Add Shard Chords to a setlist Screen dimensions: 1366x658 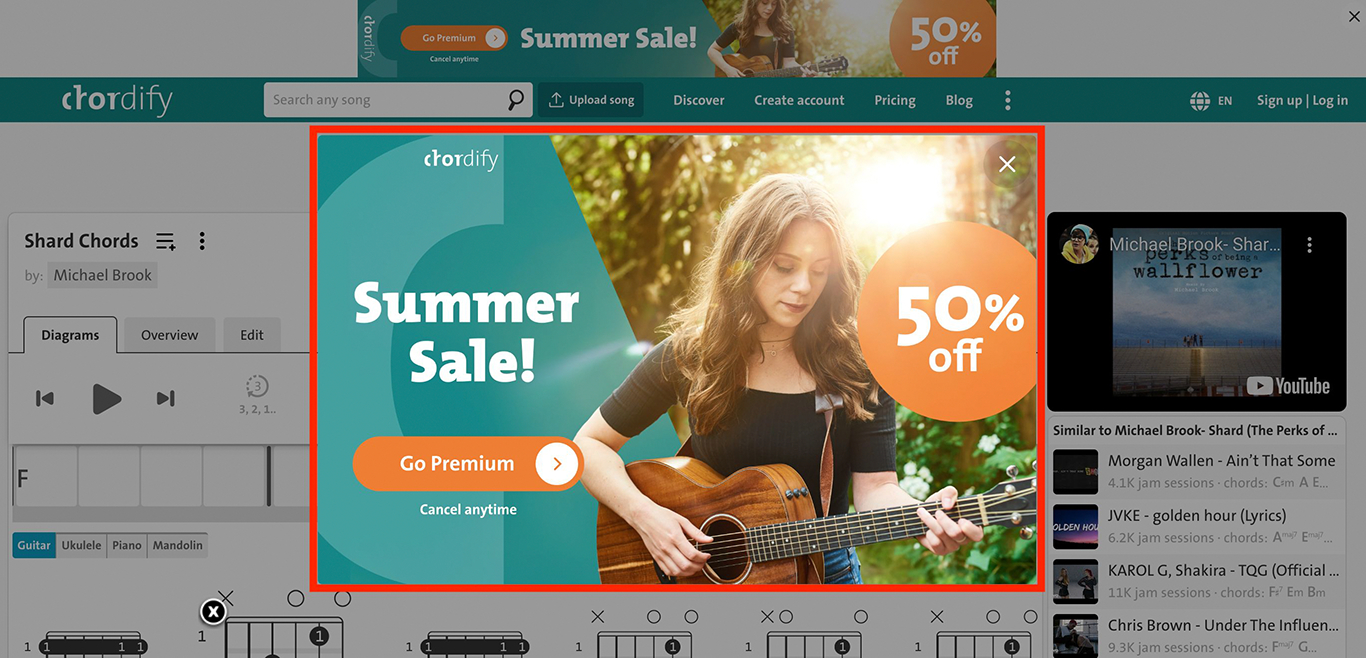tap(166, 241)
